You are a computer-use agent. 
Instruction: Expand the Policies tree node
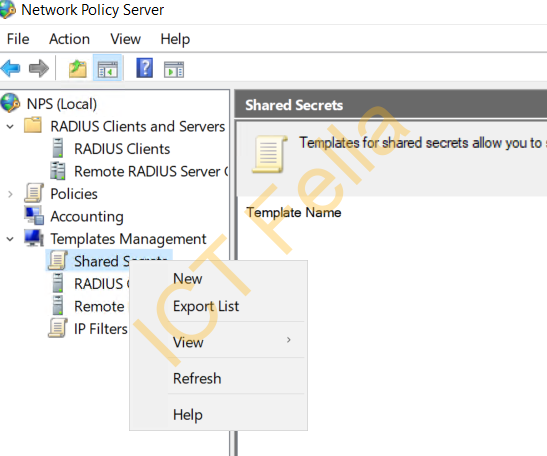point(10,194)
